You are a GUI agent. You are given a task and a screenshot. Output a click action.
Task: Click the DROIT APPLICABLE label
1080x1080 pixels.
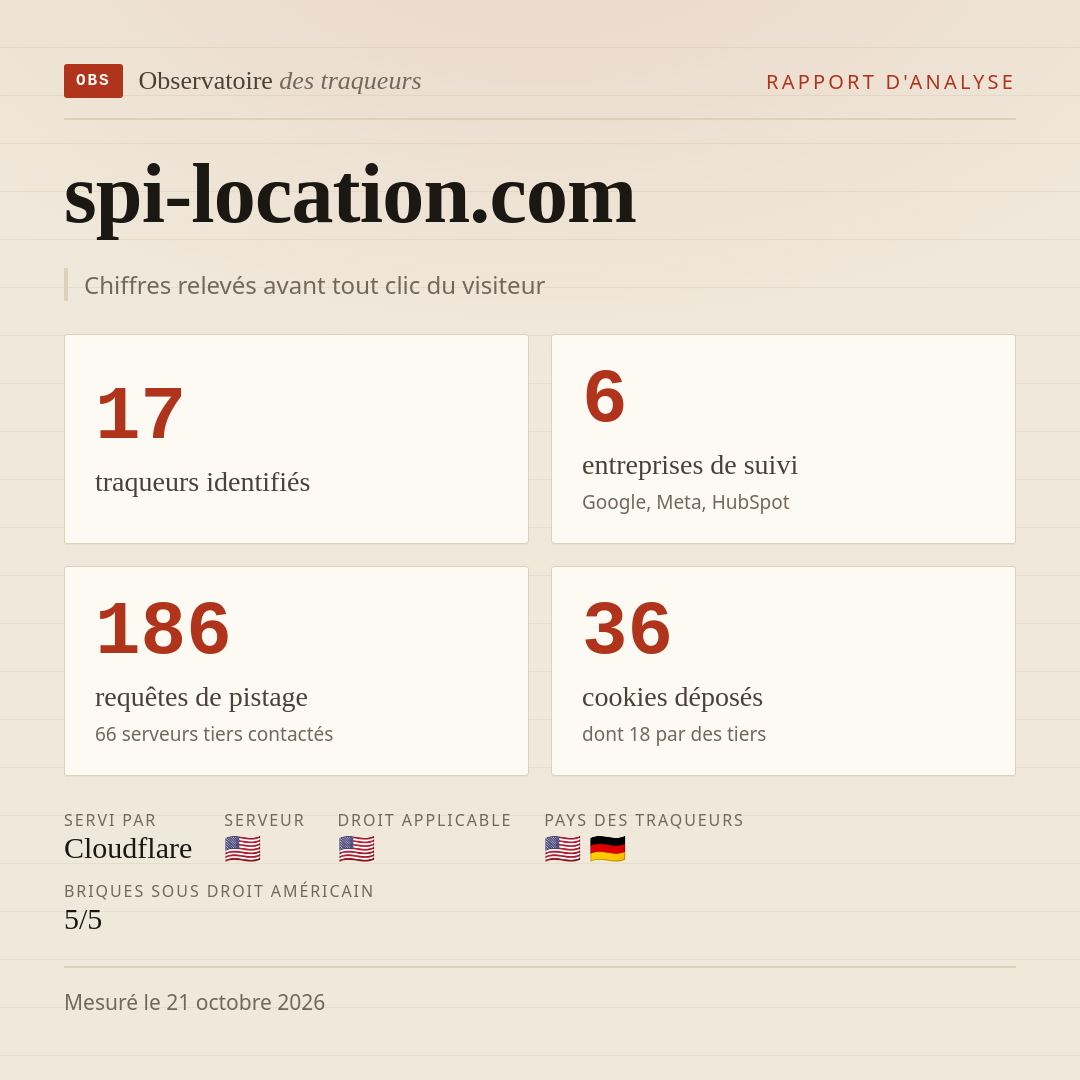[424, 820]
